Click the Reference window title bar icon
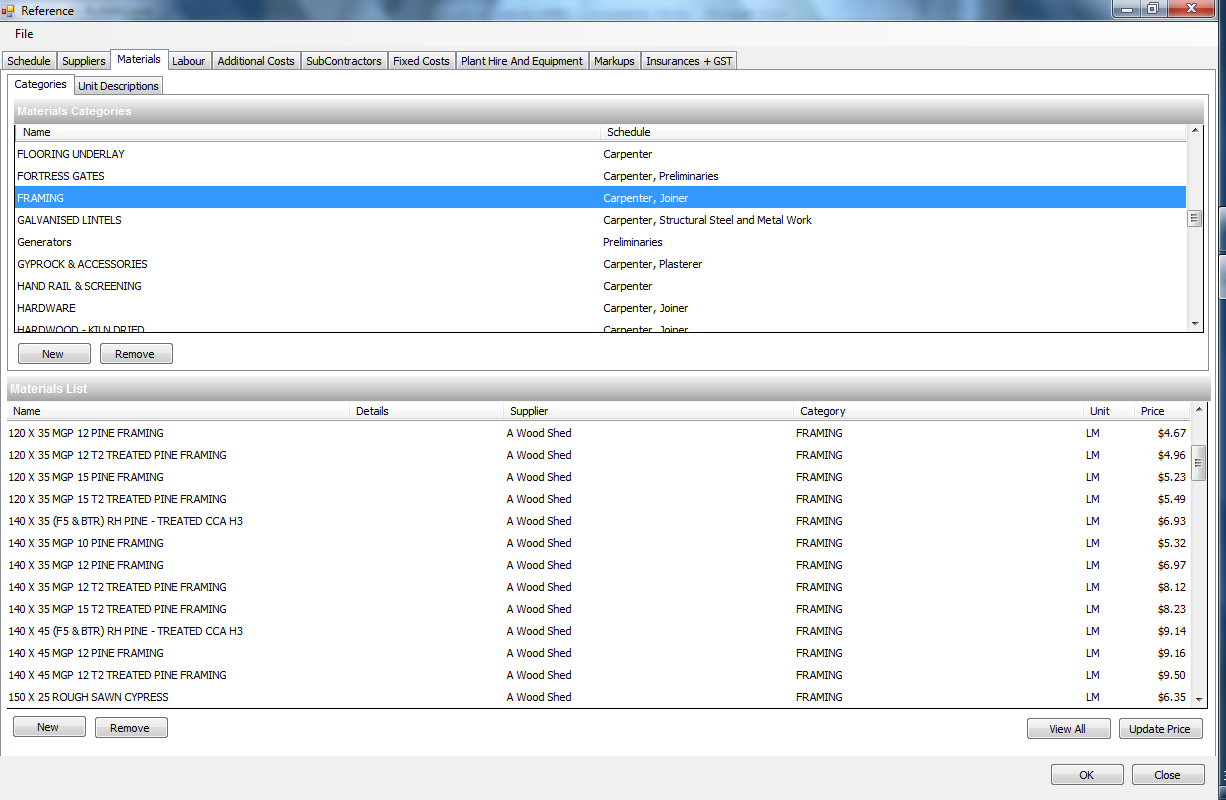The image size is (1226, 800). pos(8,10)
